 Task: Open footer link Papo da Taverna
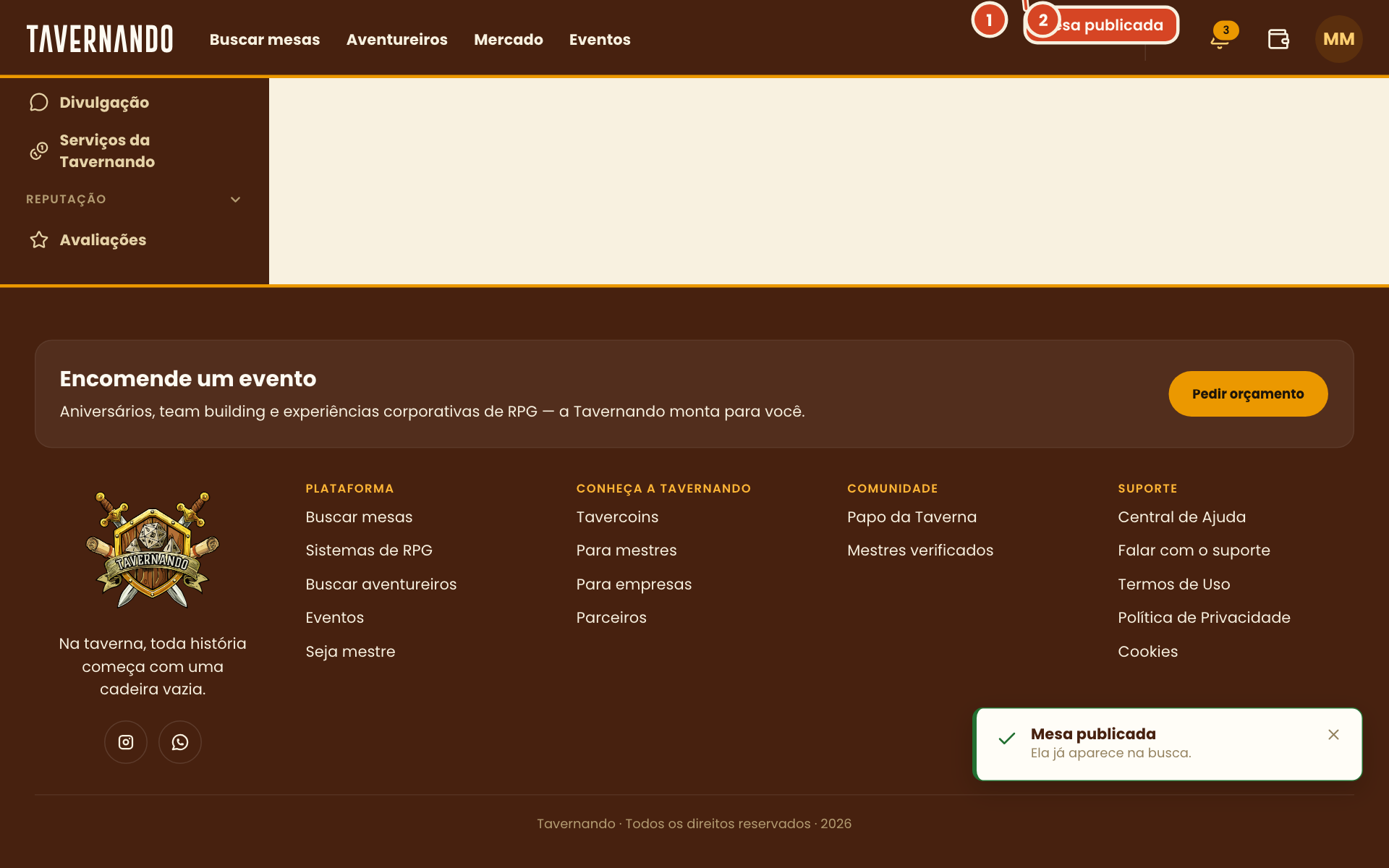point(912,517)
